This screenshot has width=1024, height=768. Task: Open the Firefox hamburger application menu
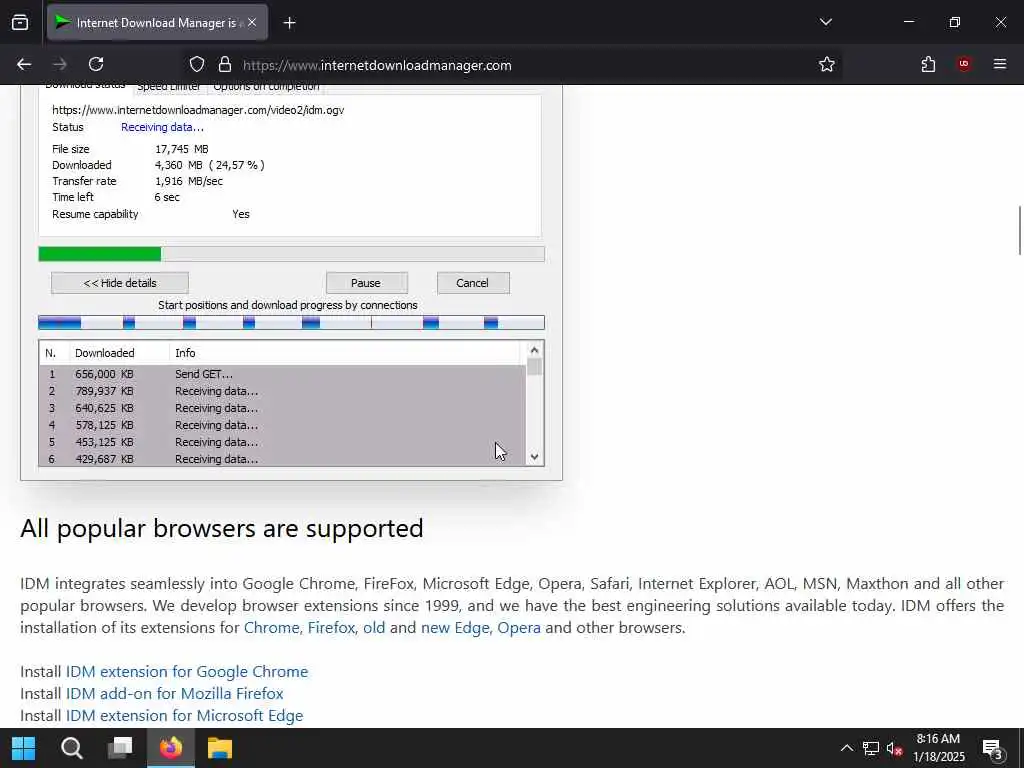click(1000, 64)
